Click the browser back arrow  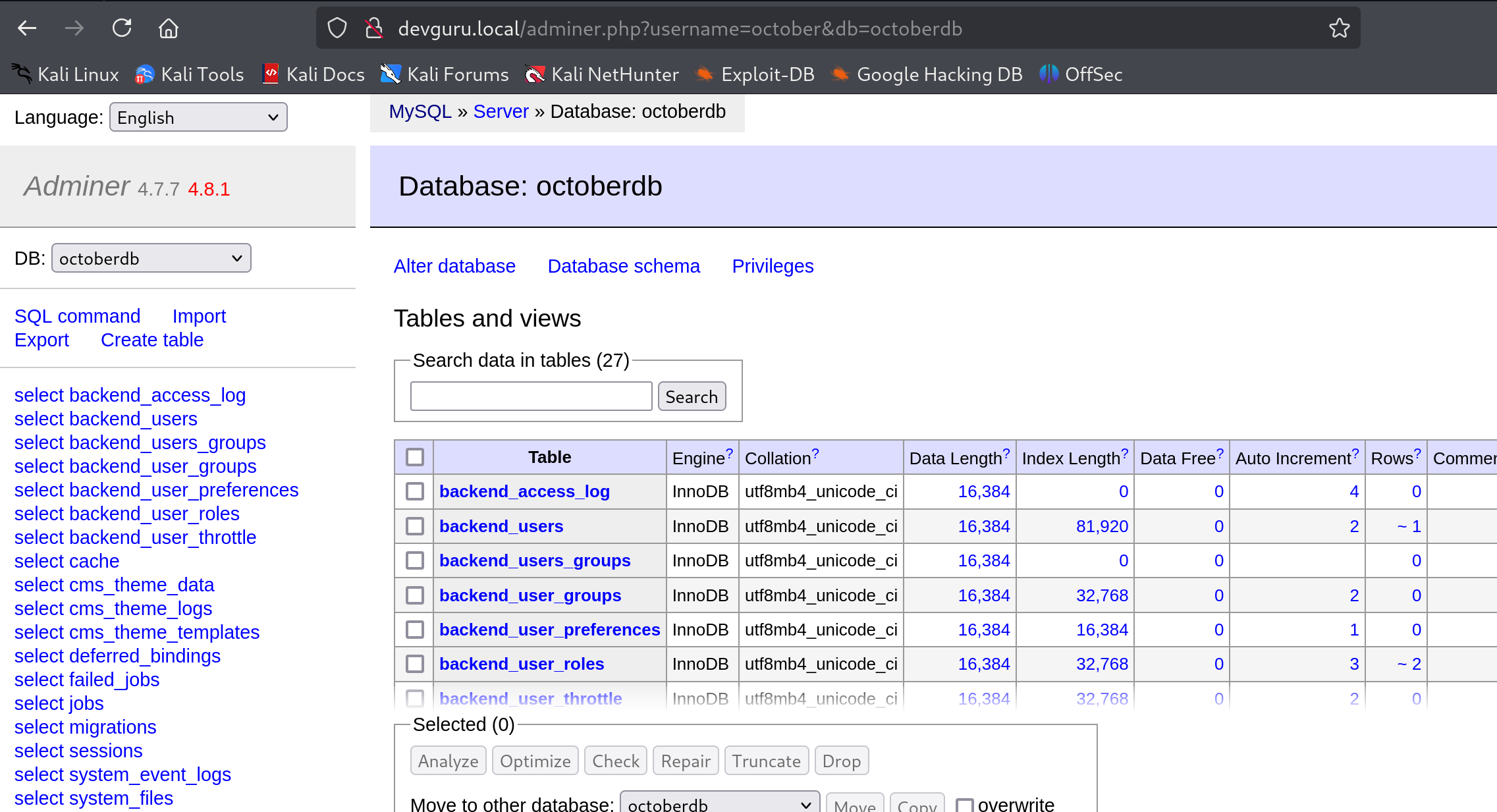(27, 28)
